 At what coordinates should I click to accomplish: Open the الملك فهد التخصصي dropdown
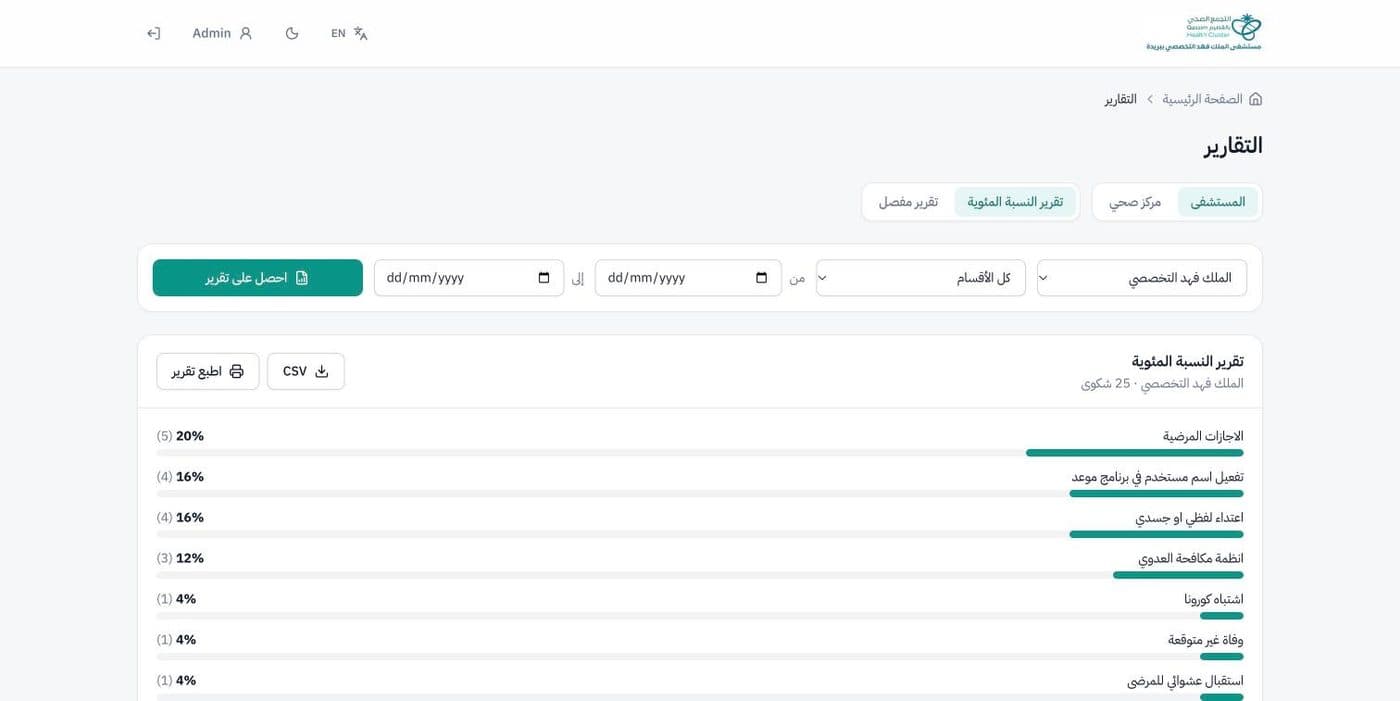point(1142,278)
